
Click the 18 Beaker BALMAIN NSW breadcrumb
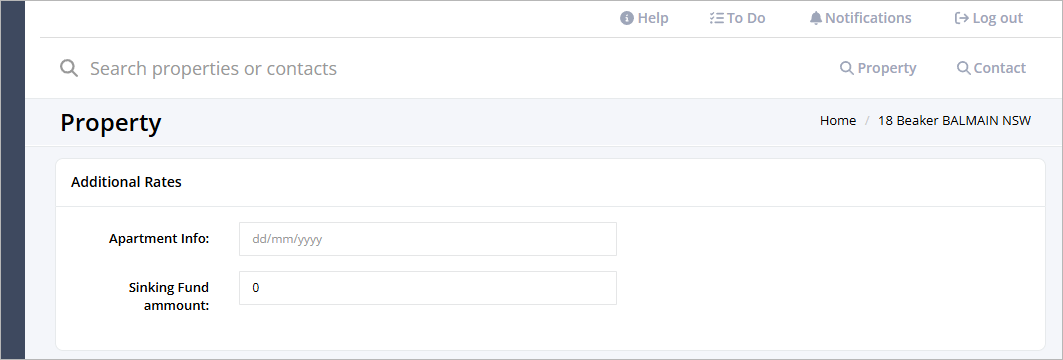point(954,121)
